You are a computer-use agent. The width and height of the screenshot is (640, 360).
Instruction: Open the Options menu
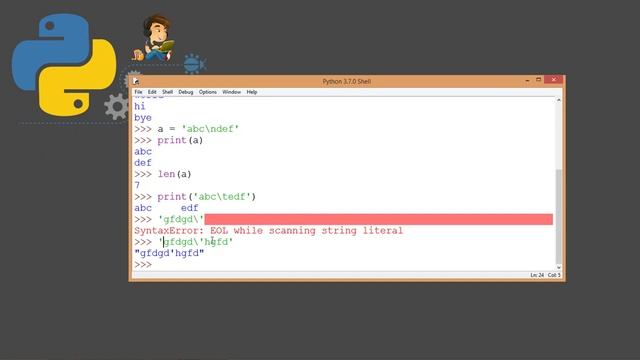(208, 92)
